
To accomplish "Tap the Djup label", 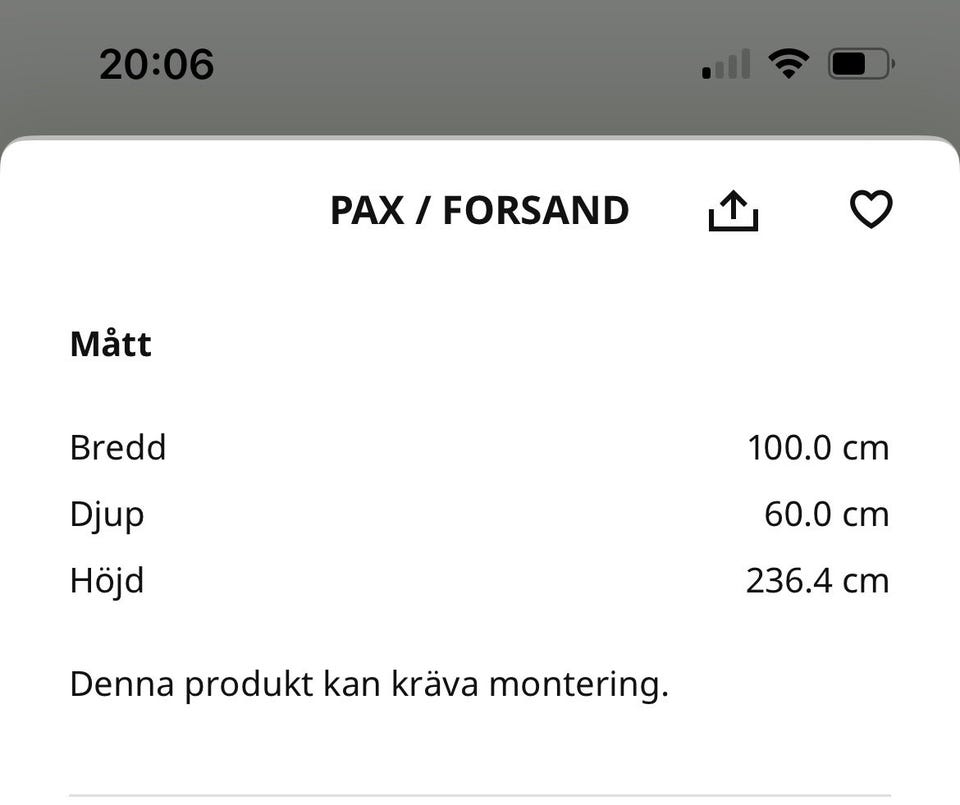I will pos(107,514).
